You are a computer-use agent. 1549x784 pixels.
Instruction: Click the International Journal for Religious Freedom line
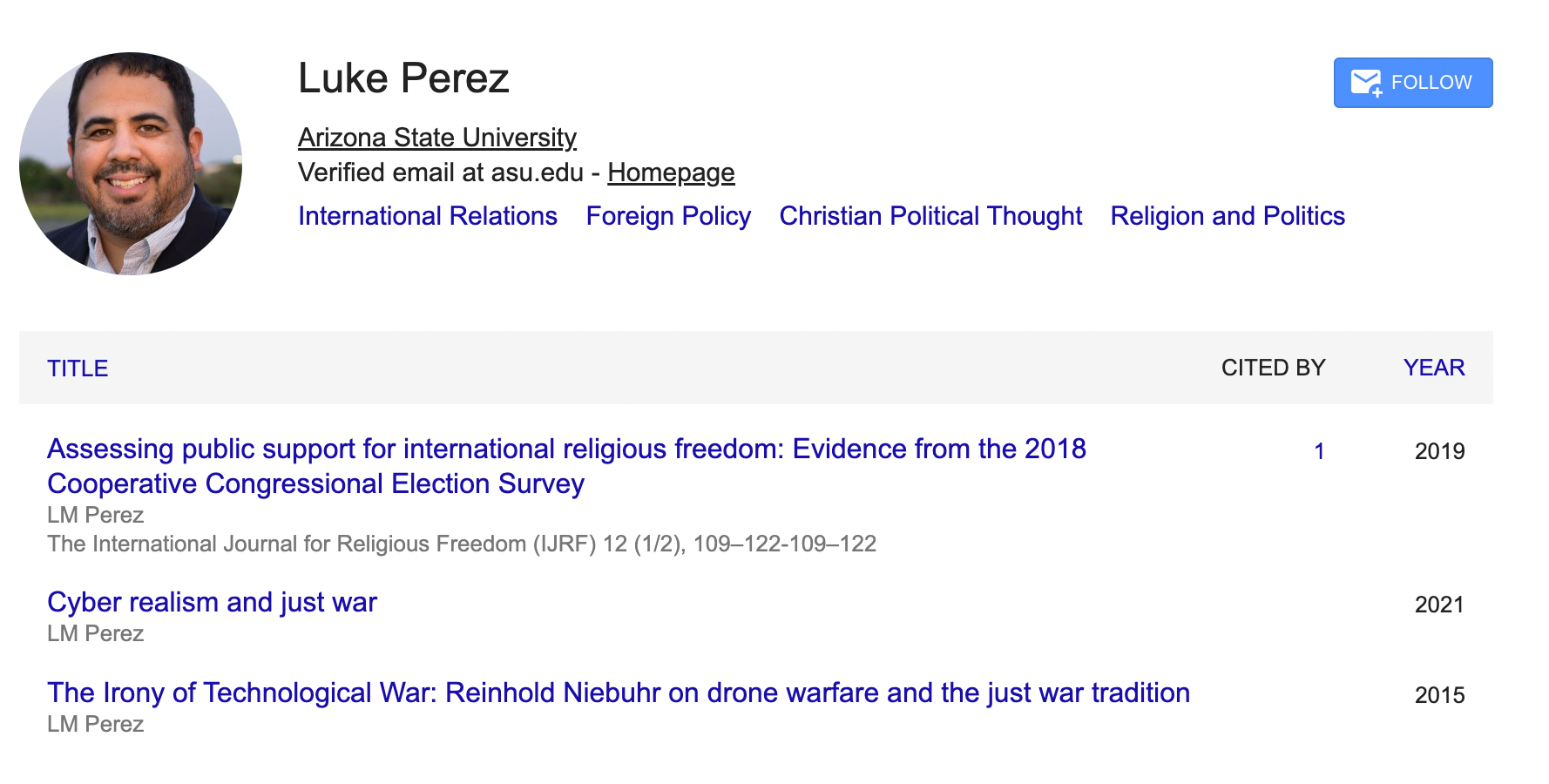tap(461, 544)
